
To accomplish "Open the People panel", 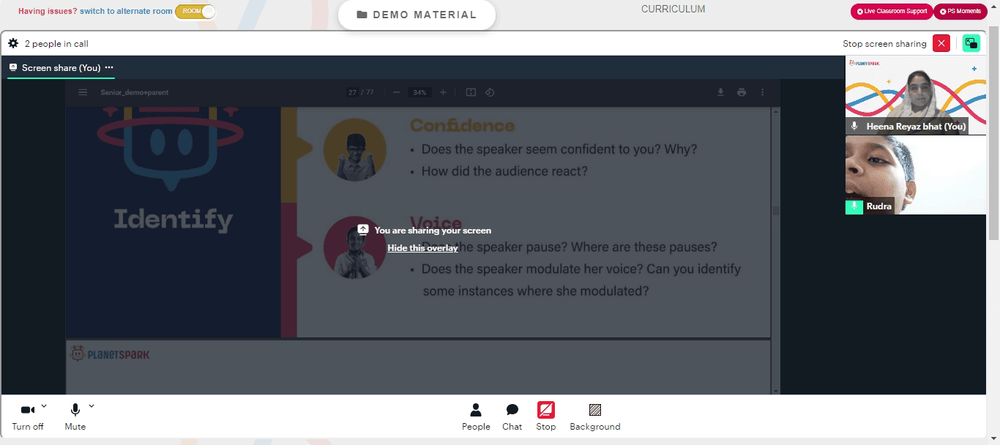I will [x=476, y=418].
